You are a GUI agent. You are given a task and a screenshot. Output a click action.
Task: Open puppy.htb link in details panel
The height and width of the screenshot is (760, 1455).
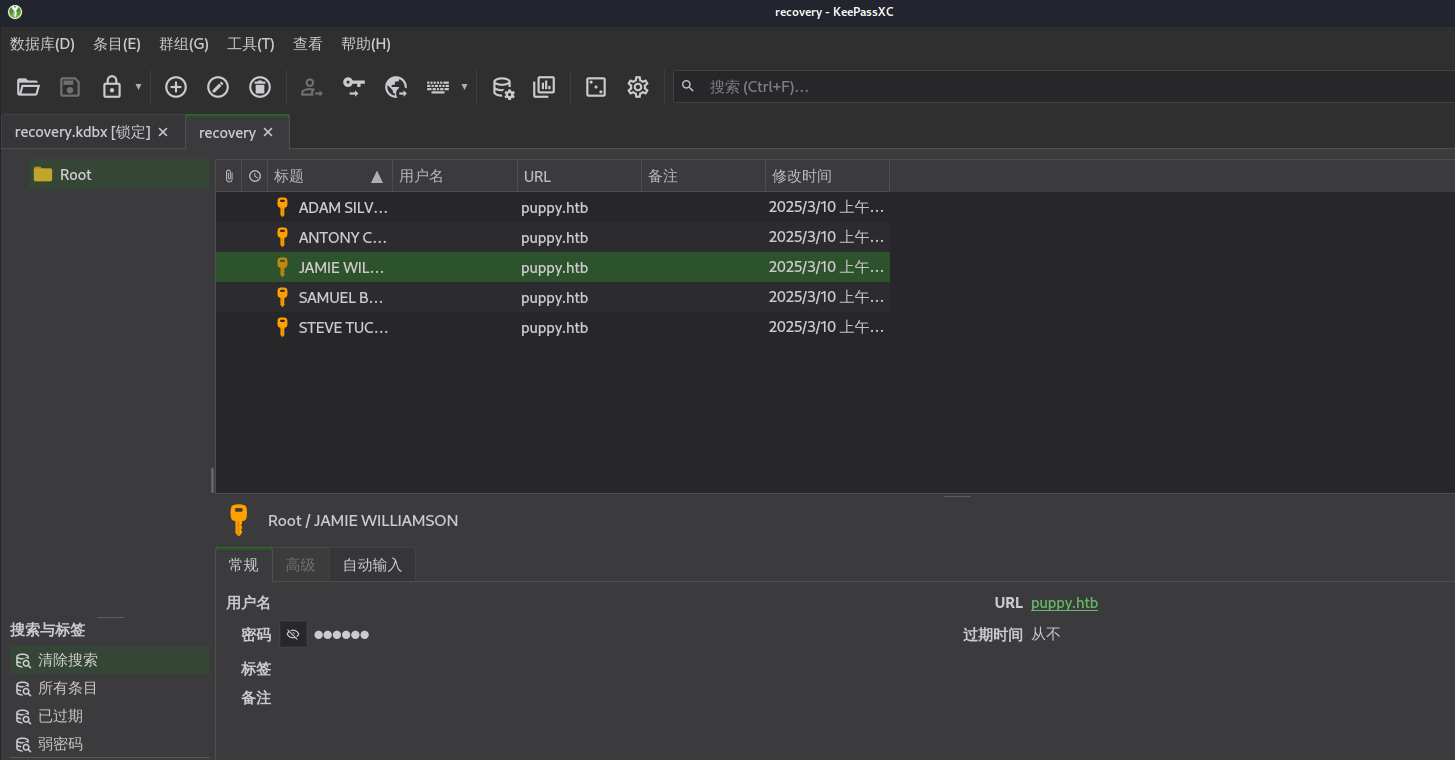coord(1064,603)
